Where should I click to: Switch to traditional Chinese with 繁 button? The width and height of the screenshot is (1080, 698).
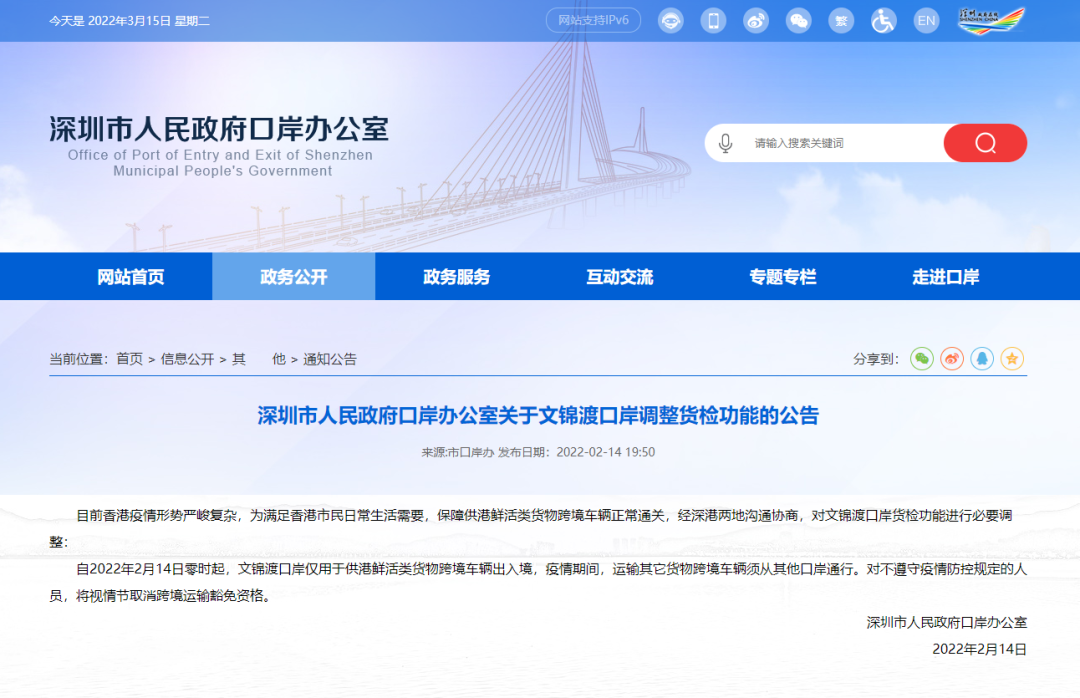coord(841,20)
